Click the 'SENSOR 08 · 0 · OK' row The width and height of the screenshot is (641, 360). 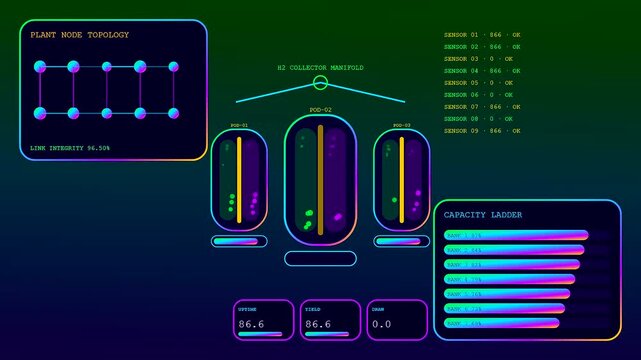pos(478,119)
